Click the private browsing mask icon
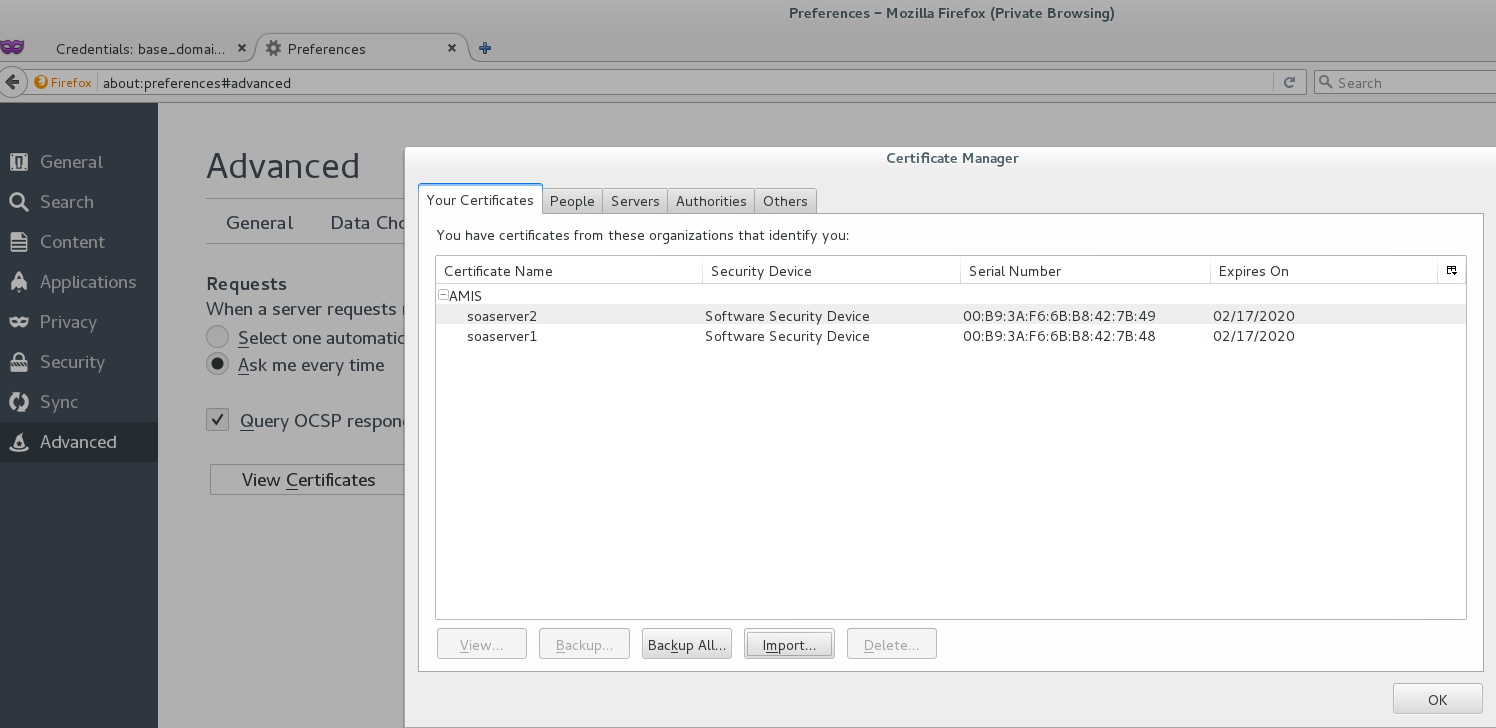The height and width of the screenshot is (728, 1496). 13,47
